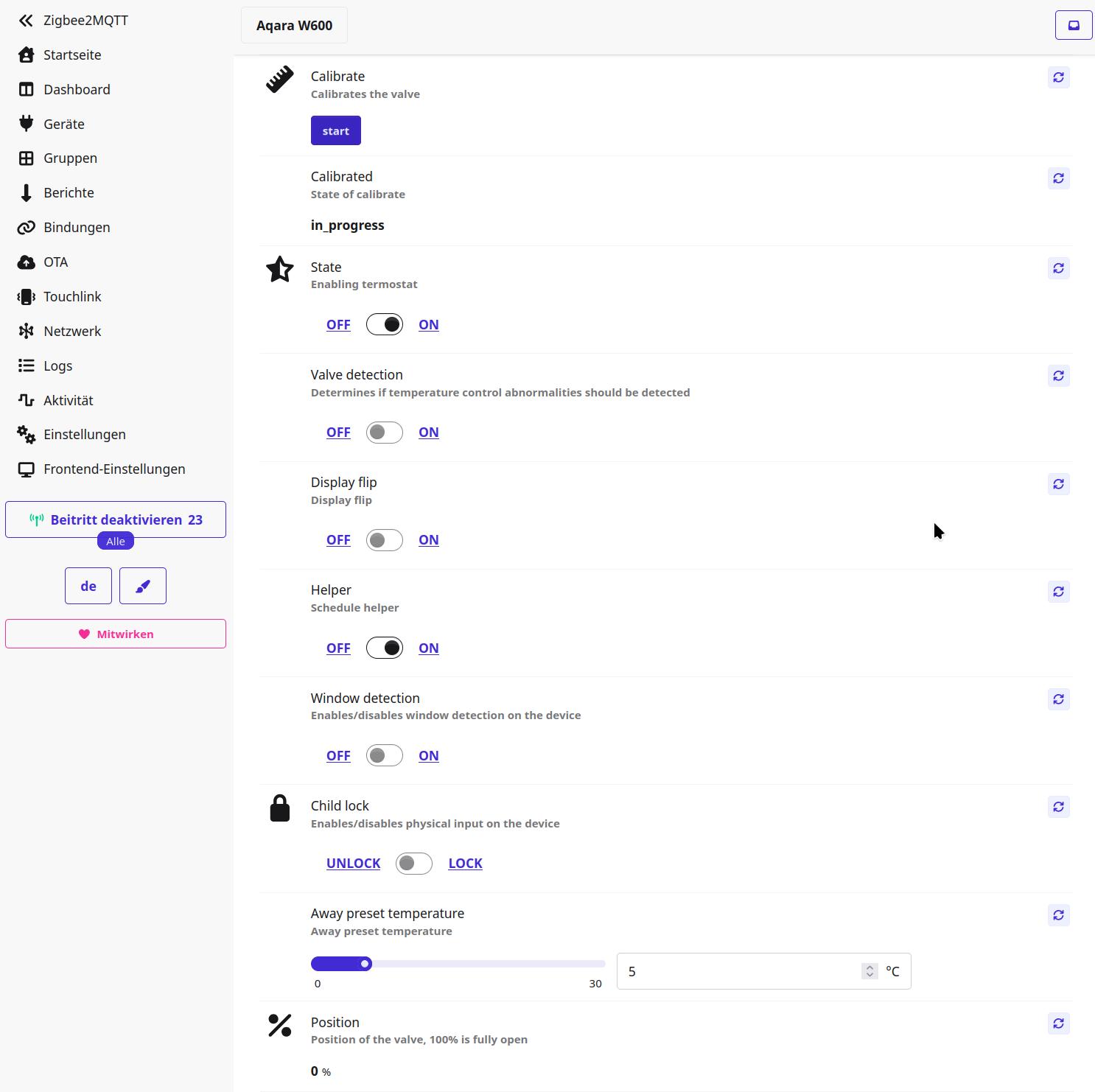Refresh the Calibrate value
The width and height of the screenshot is (1095, 1092).
pyautogui.click(x=1058, y=77)
